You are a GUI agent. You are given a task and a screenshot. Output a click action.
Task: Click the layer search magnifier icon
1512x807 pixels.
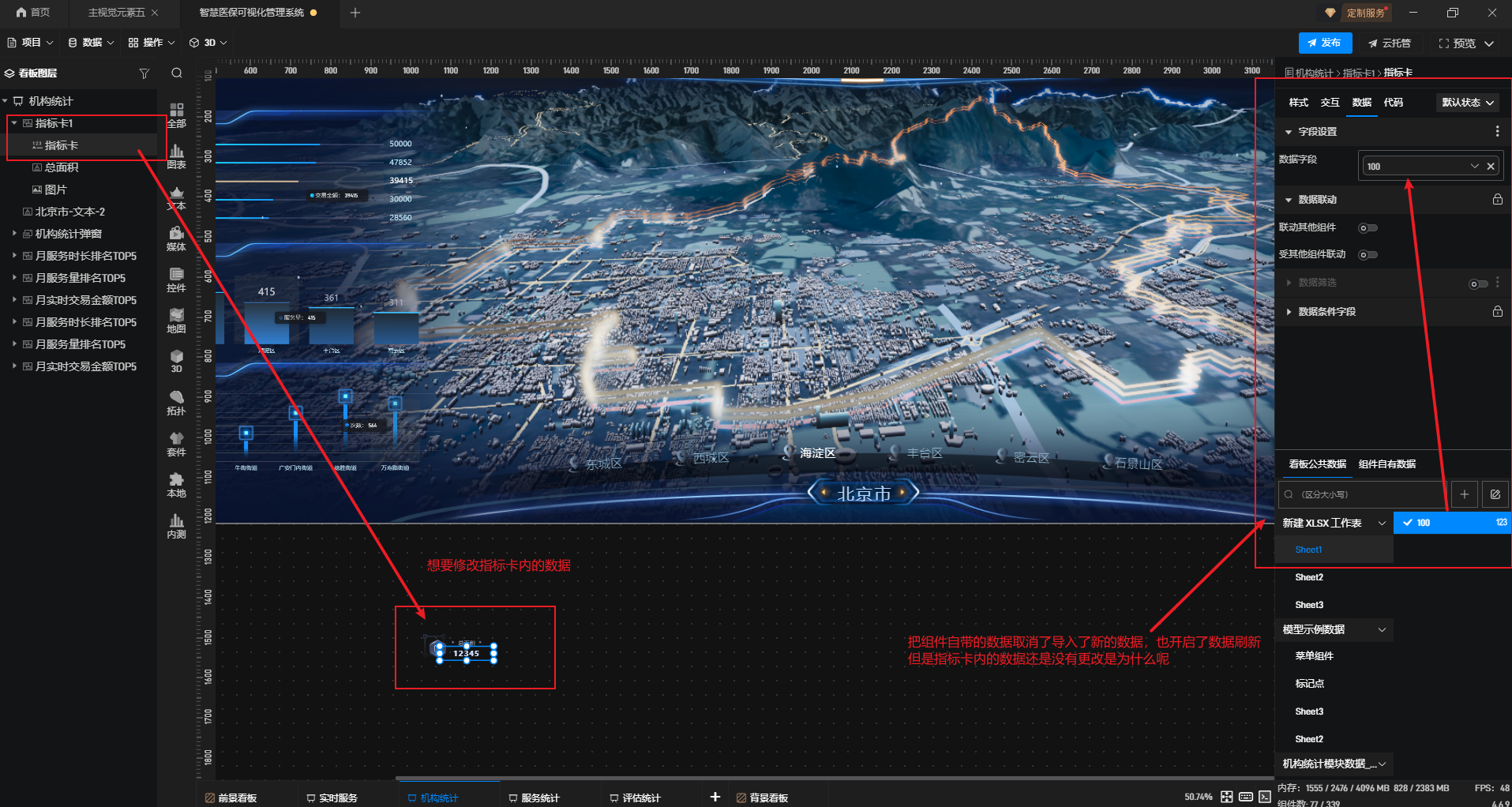[177, 73]
